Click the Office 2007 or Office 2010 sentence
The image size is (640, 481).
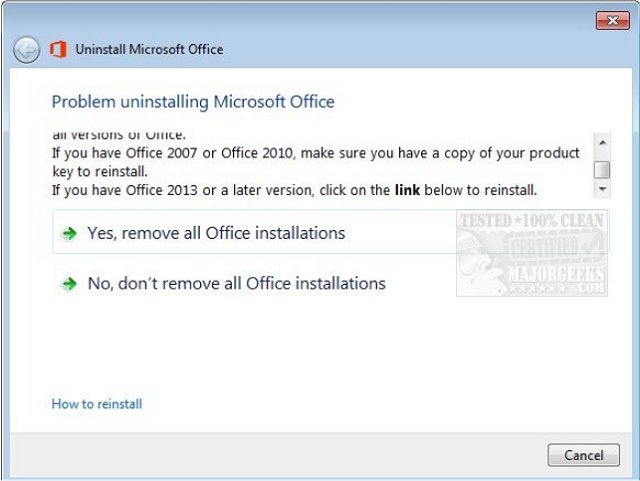coord(315,153)
